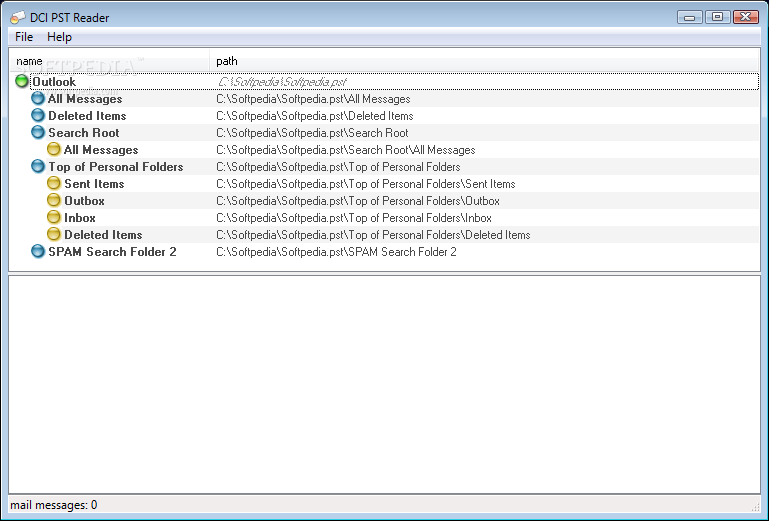Click yellow icon beside Outbox
769x521 pixels.
tap(53, 200)
